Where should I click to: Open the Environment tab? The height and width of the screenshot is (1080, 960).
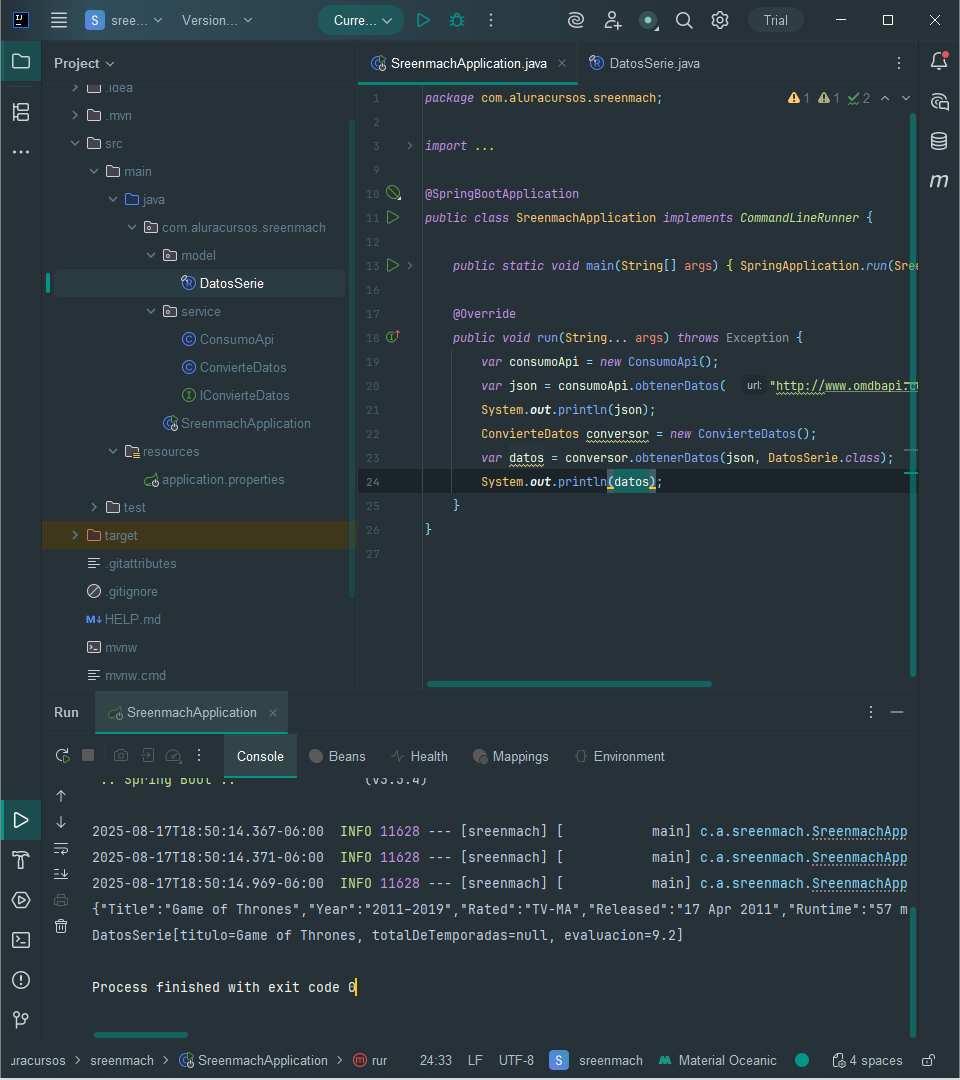620,756
